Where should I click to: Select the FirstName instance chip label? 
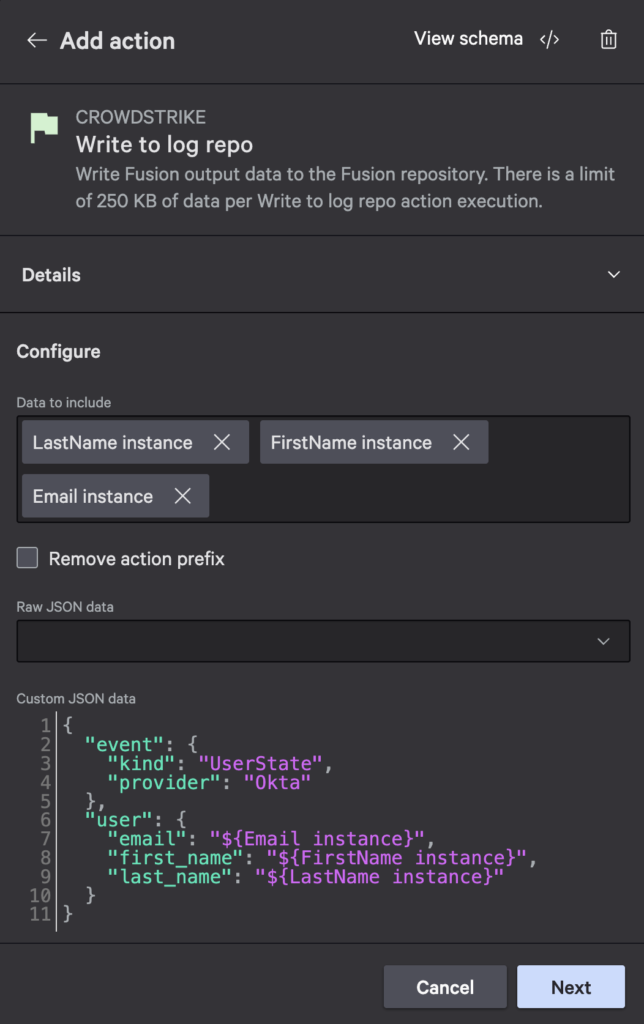tap(351, 443)
